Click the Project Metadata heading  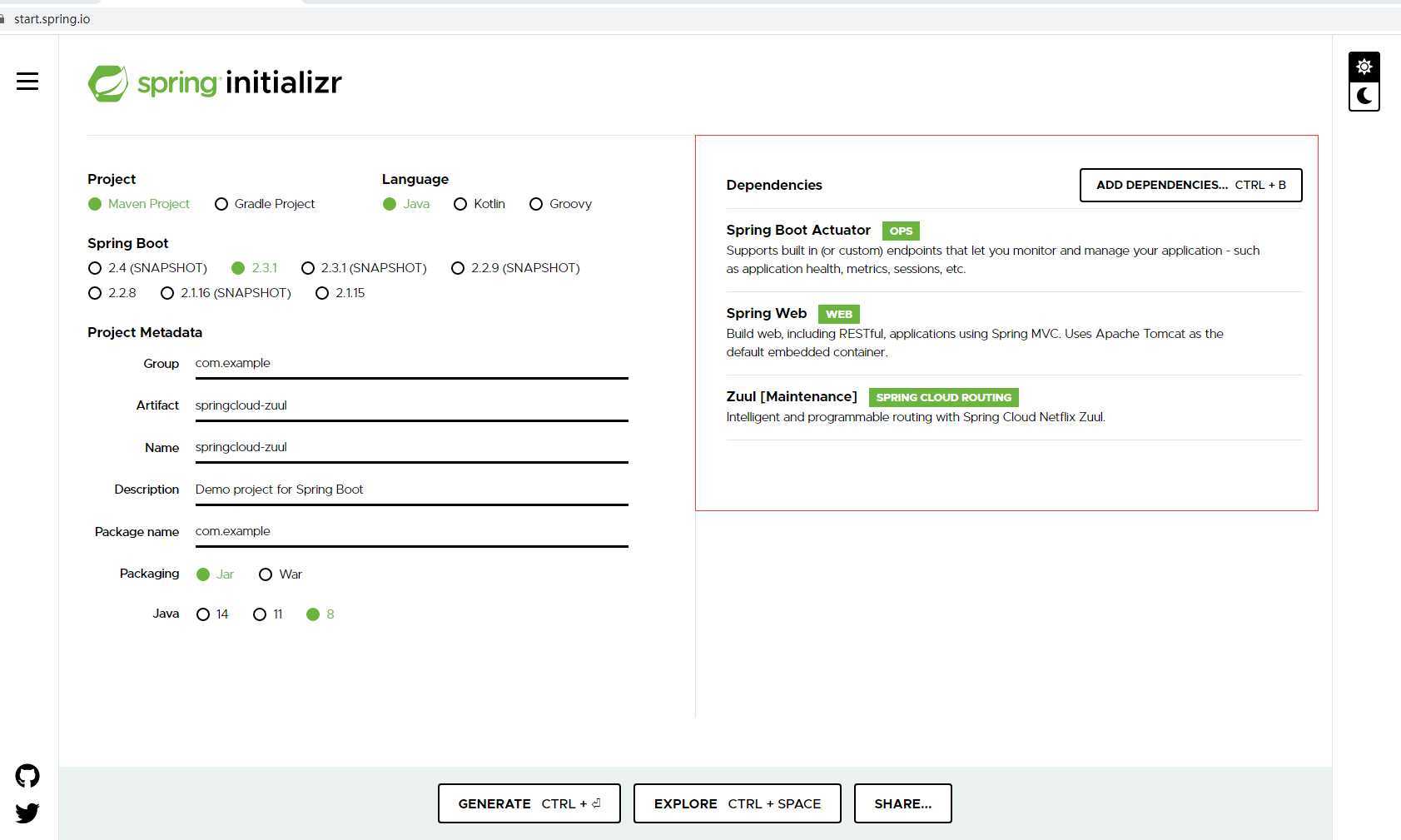coord(145,332)
